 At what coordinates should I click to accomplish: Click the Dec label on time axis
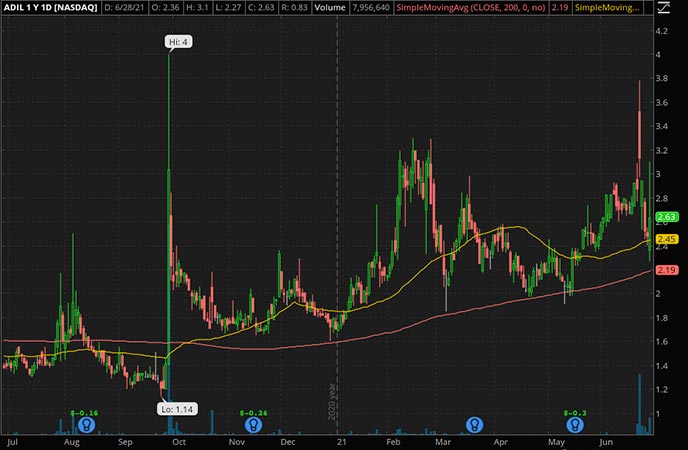(288, 442)
